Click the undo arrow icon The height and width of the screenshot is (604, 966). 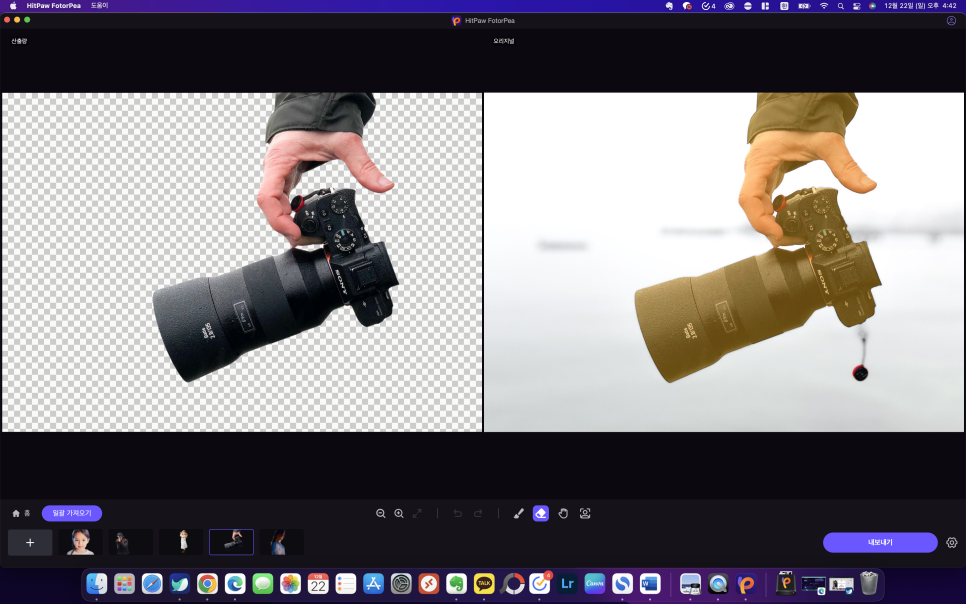[x=458, y=513]
